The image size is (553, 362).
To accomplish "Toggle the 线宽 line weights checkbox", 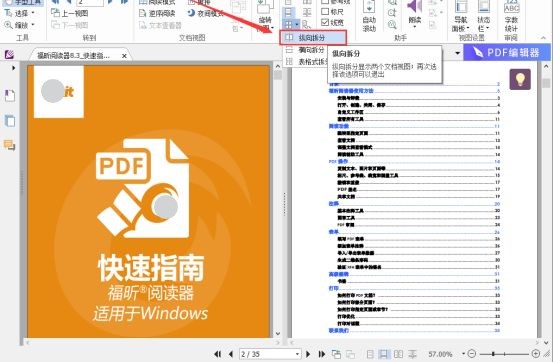I will coord(332,22).
